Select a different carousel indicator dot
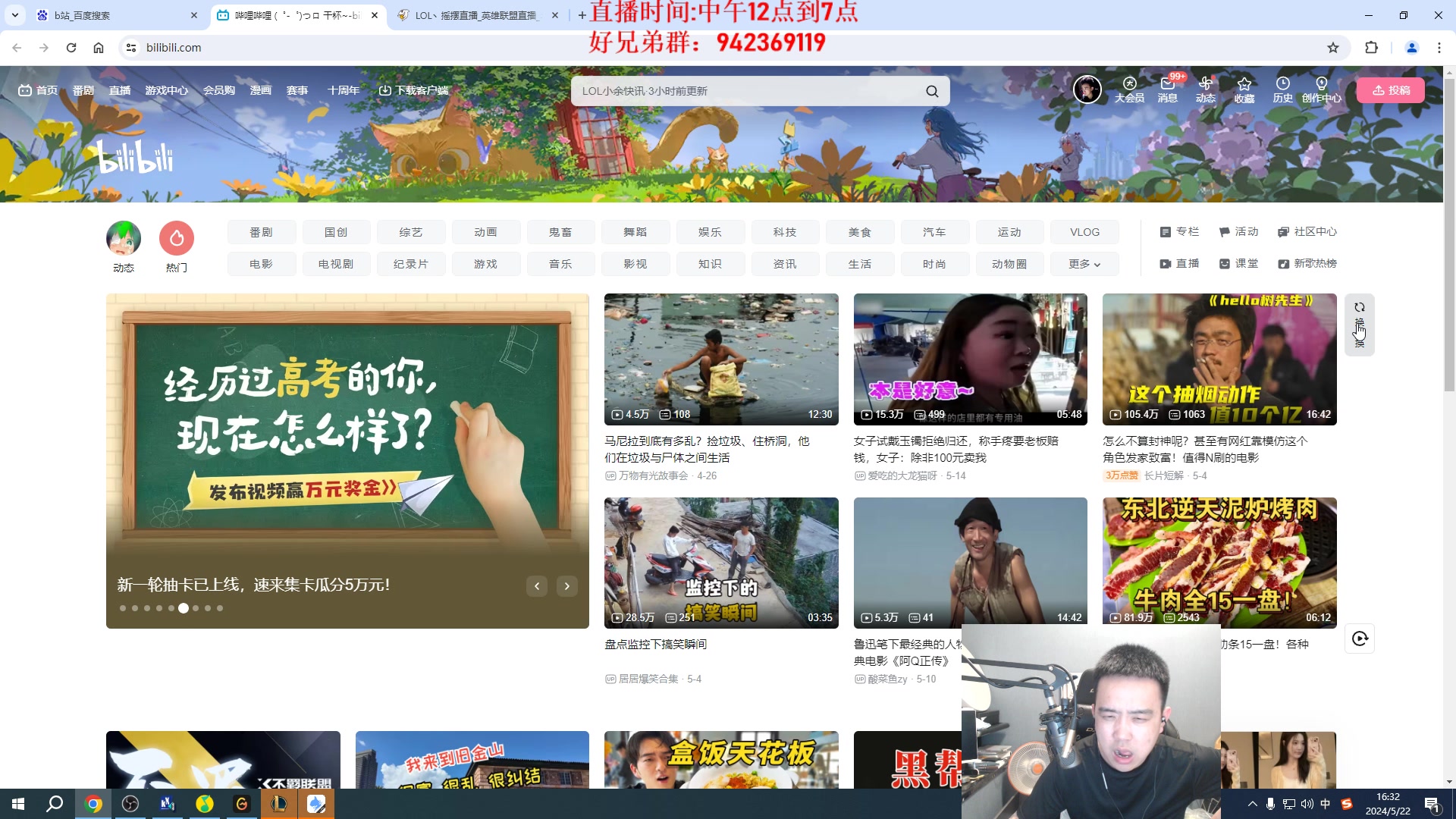This screenshot has width=1456, height=819. [196, 608]
